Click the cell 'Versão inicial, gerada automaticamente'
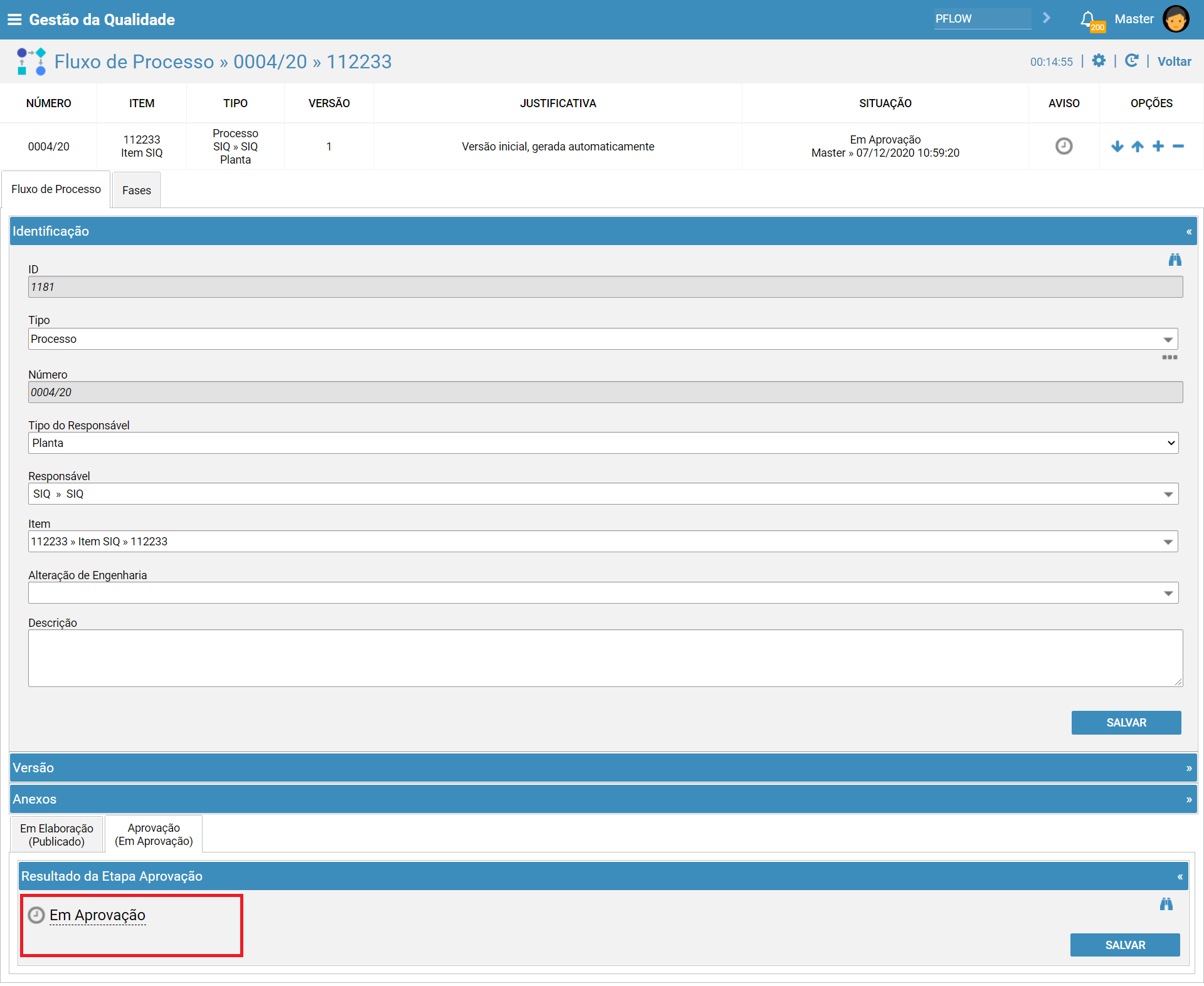The height and width of the screenshot is (986, 1204). [x=557, y=147]
